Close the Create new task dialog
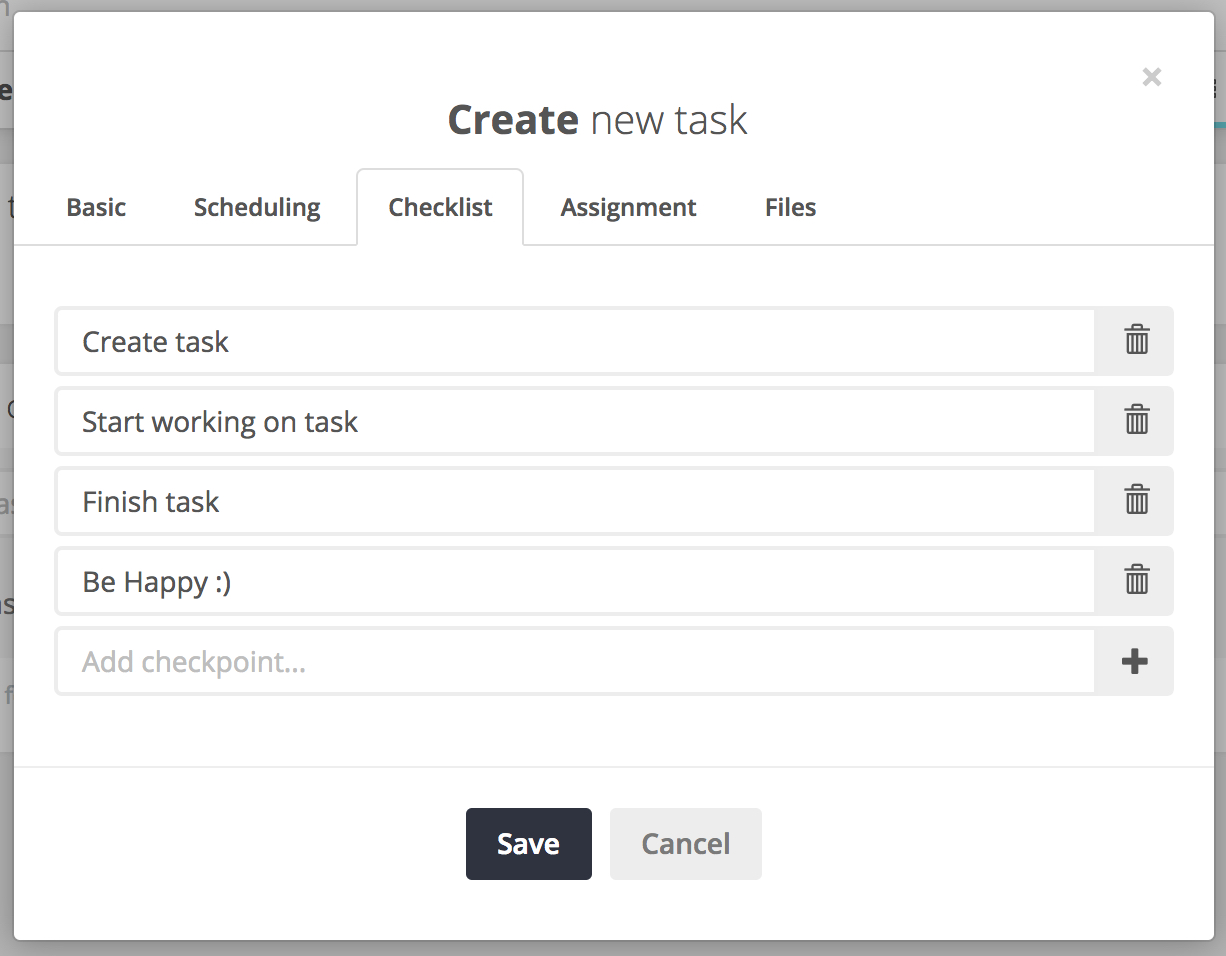The width and height of the screenshot is (1226, 956). [x=1152, y=77]
